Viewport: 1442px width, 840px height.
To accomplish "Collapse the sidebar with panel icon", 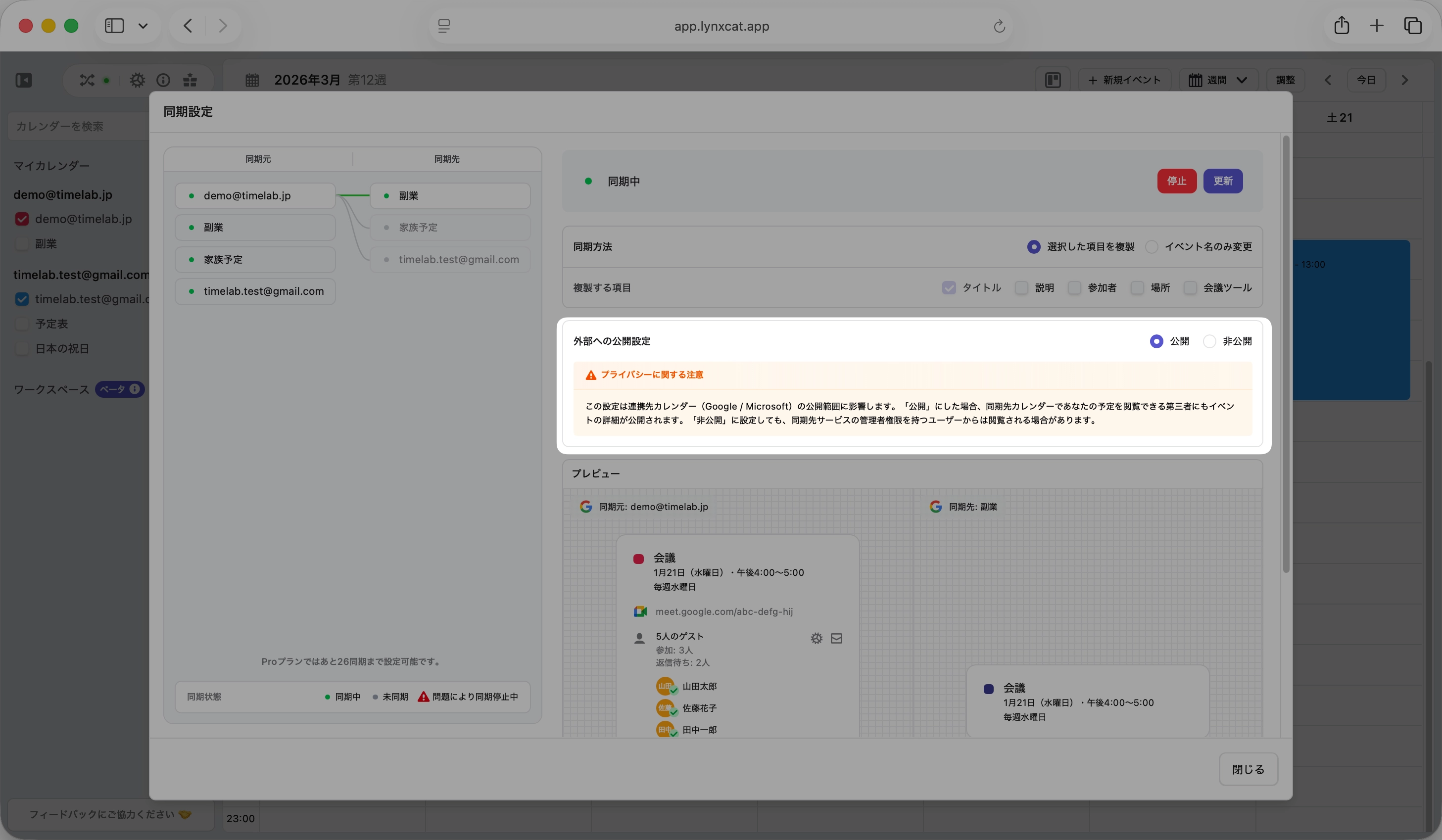I will click(x=23, y=80).
